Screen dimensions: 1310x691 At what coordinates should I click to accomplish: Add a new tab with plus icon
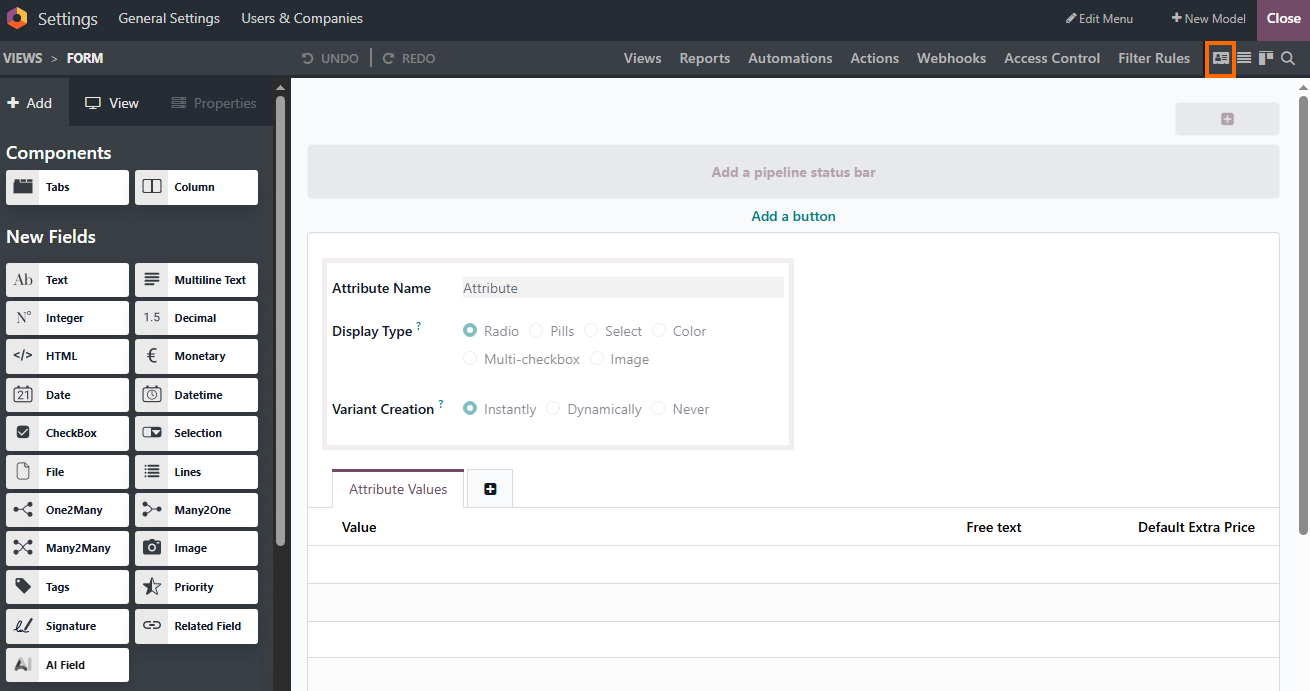[x=490, y=489]
